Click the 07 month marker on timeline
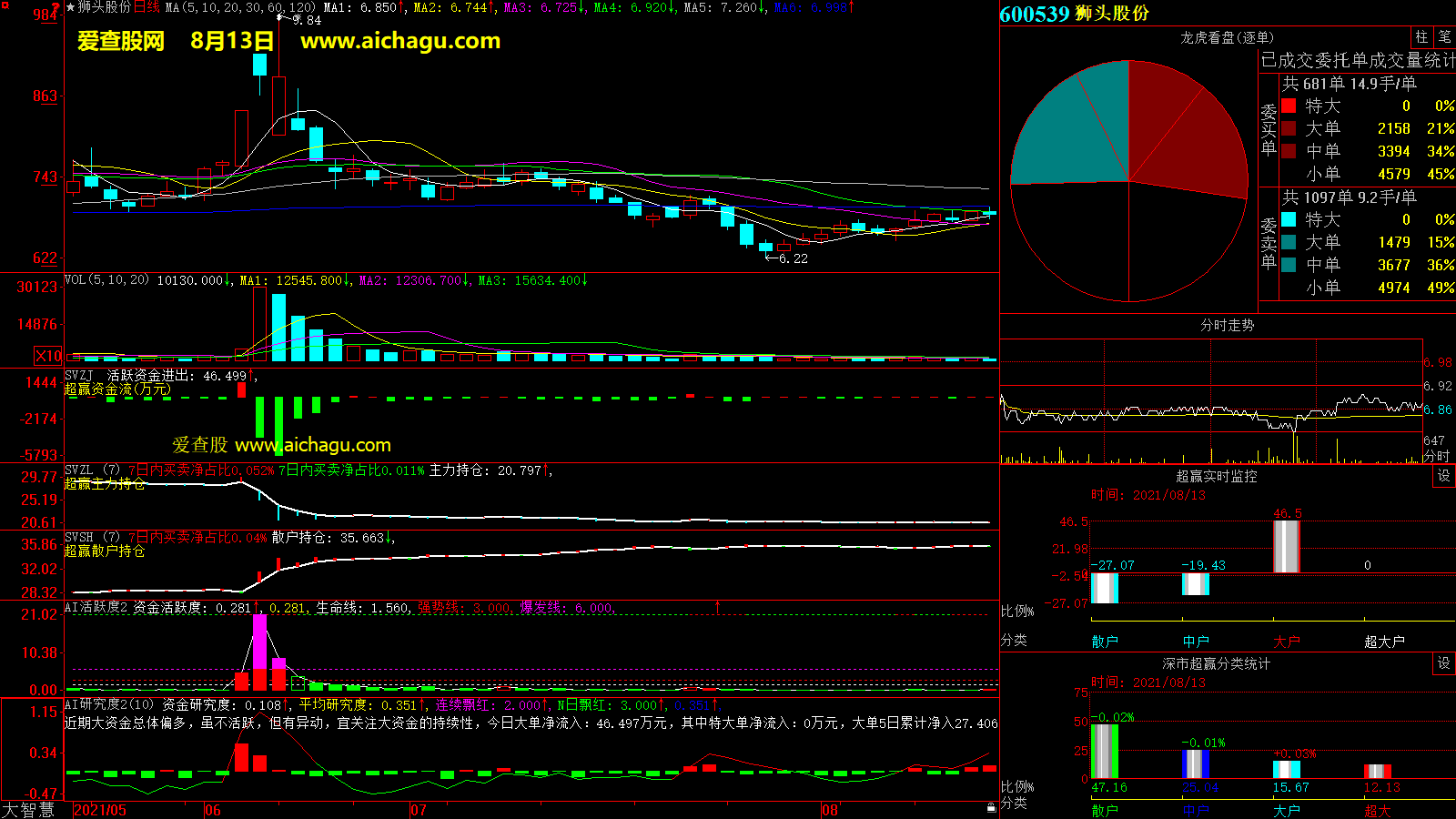The height and width of the screenshot is (819, 1456). point(418,810)
